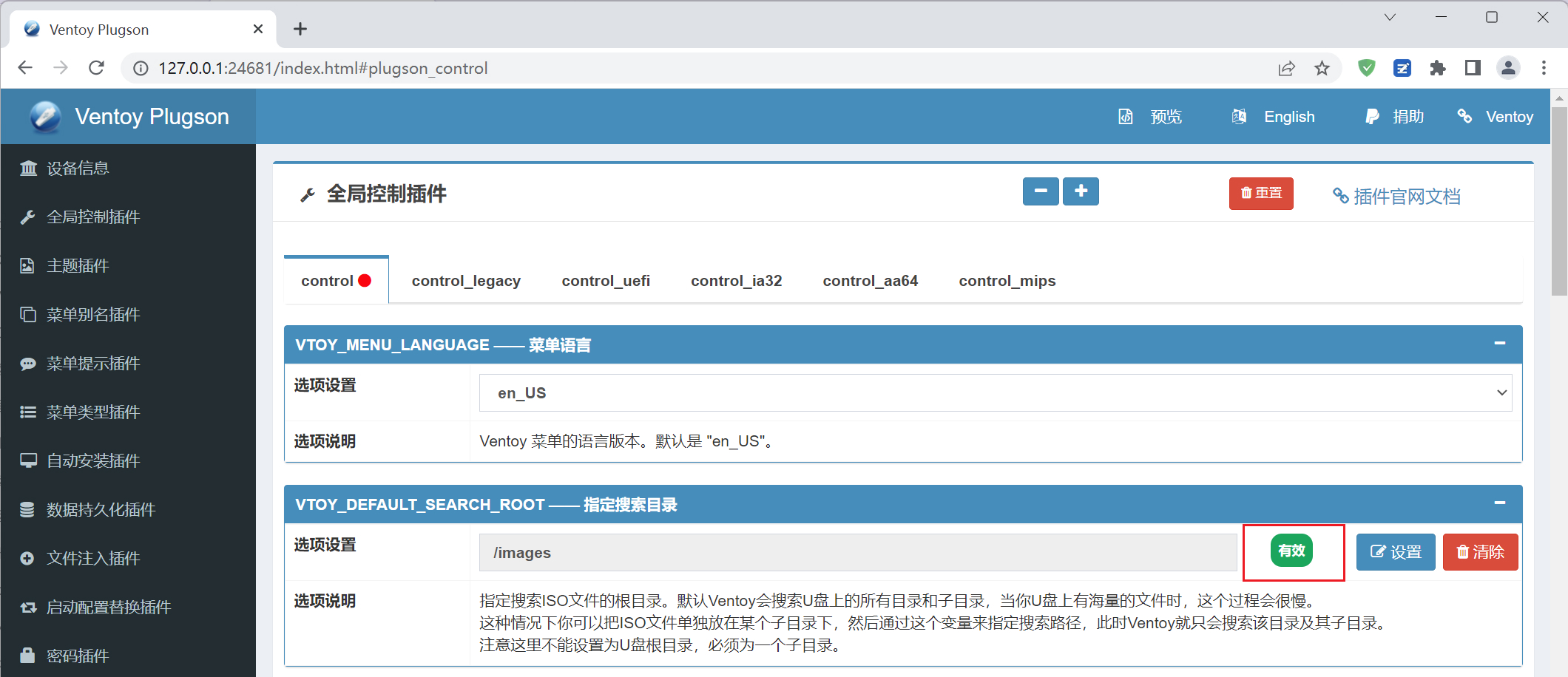Go back in browser history
The width and height of the screenshot is (1568, 677).
25,68
